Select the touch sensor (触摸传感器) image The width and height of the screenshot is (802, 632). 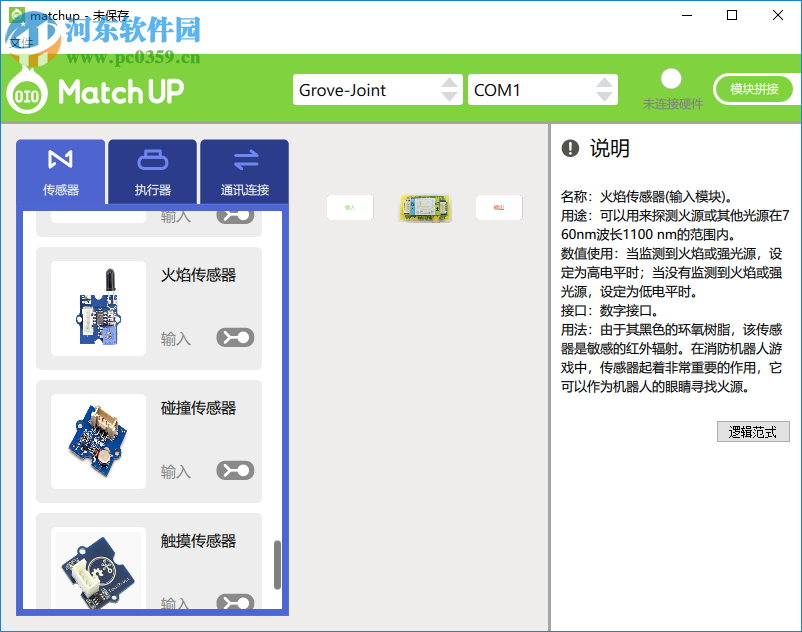pos(97,573)
